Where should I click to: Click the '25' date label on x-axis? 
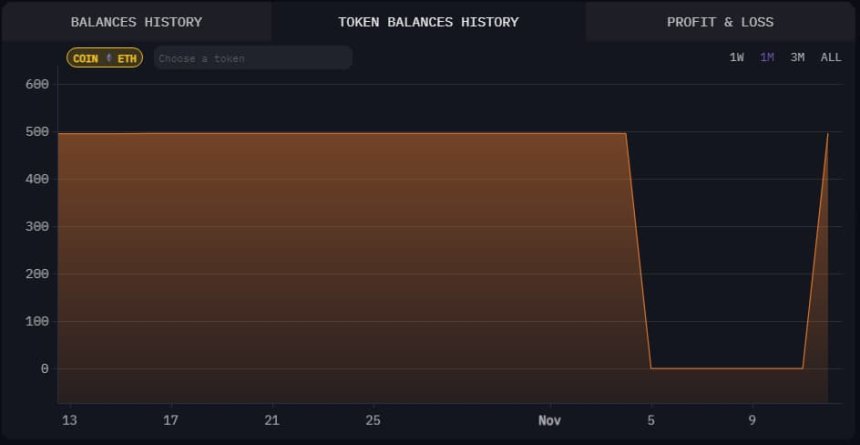click(373, 420)
